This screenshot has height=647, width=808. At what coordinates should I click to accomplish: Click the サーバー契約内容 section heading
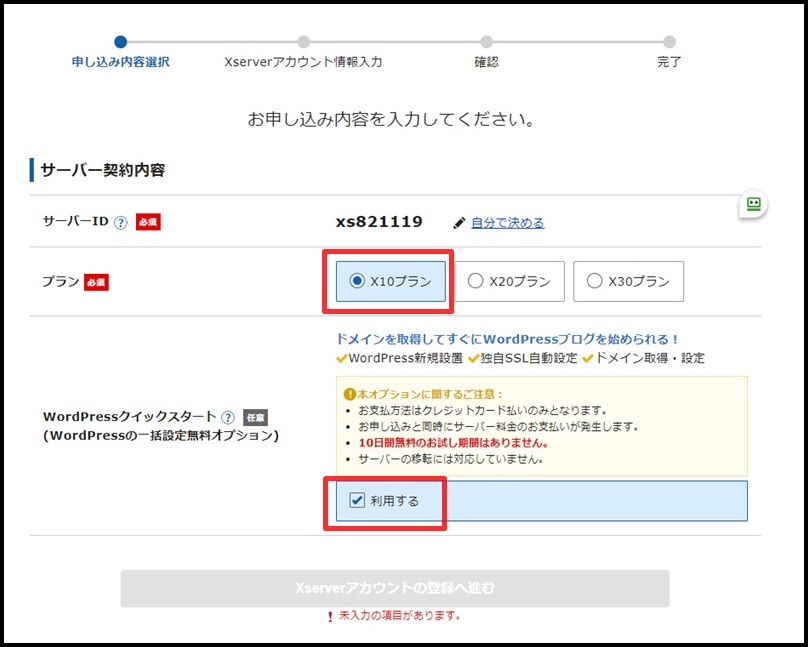point(103,171)
